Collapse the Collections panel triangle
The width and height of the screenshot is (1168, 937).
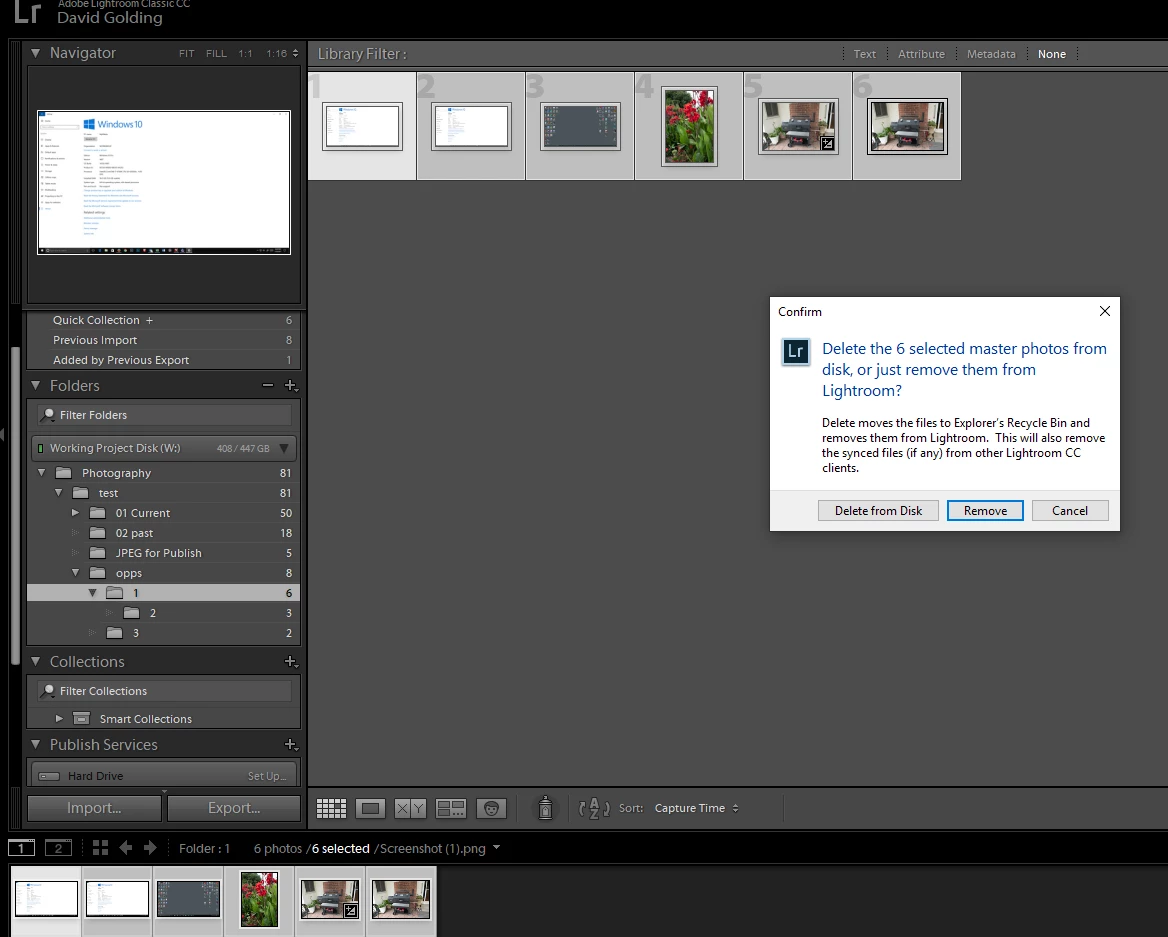[x=35, y=661]
